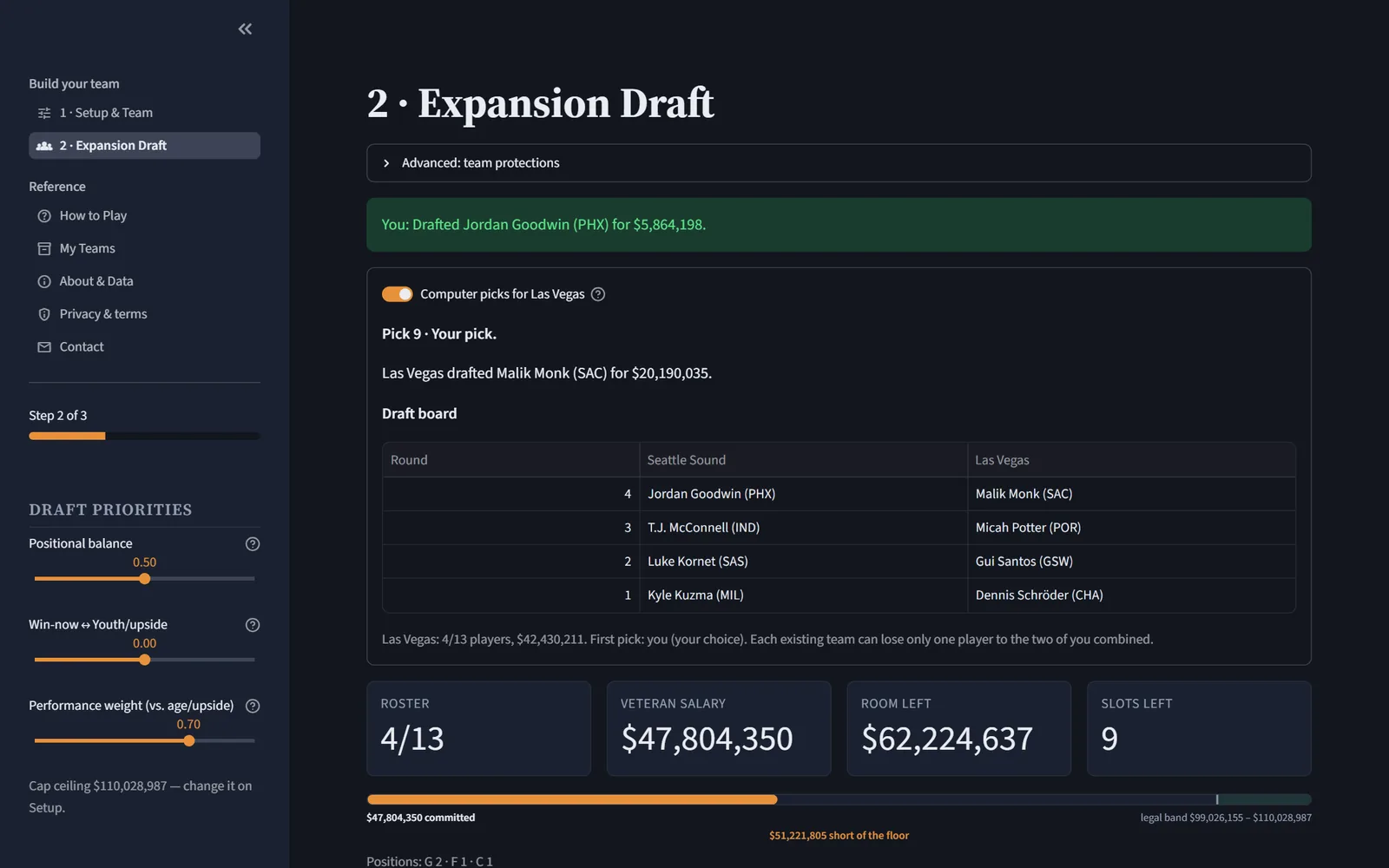1389x868 pixels.
Task: Click the shield icon beside Privacy & terms
Action: pyautogui.click(x=44, y=314)
